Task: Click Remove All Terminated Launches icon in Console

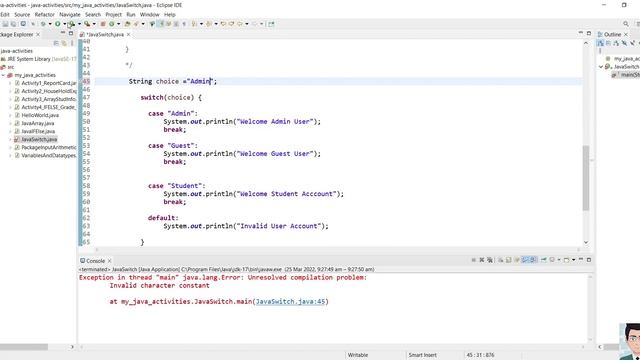Action: 490,260
